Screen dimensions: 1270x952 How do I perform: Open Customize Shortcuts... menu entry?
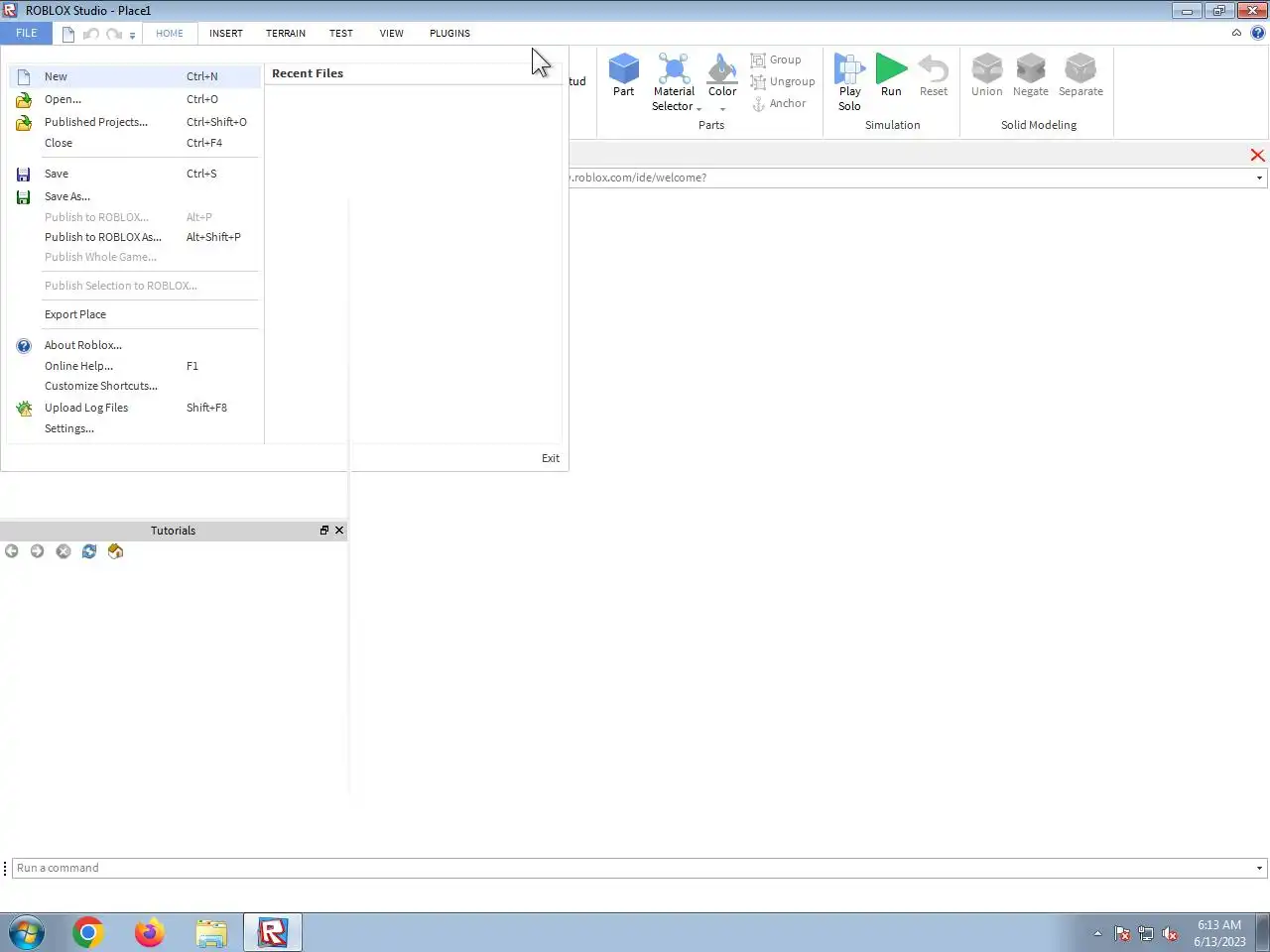click(x=134, y=386)
